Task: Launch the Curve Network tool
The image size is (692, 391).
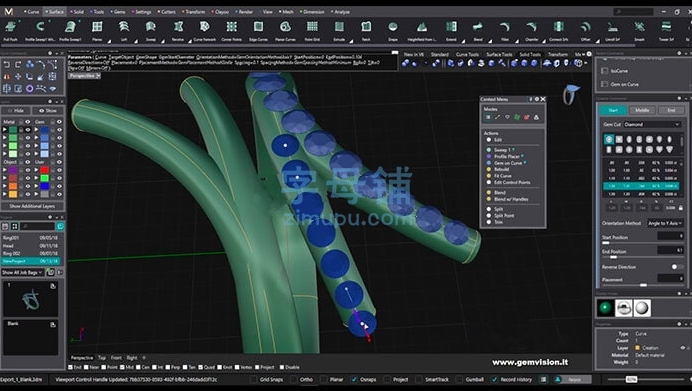Action: click(205, 31)
